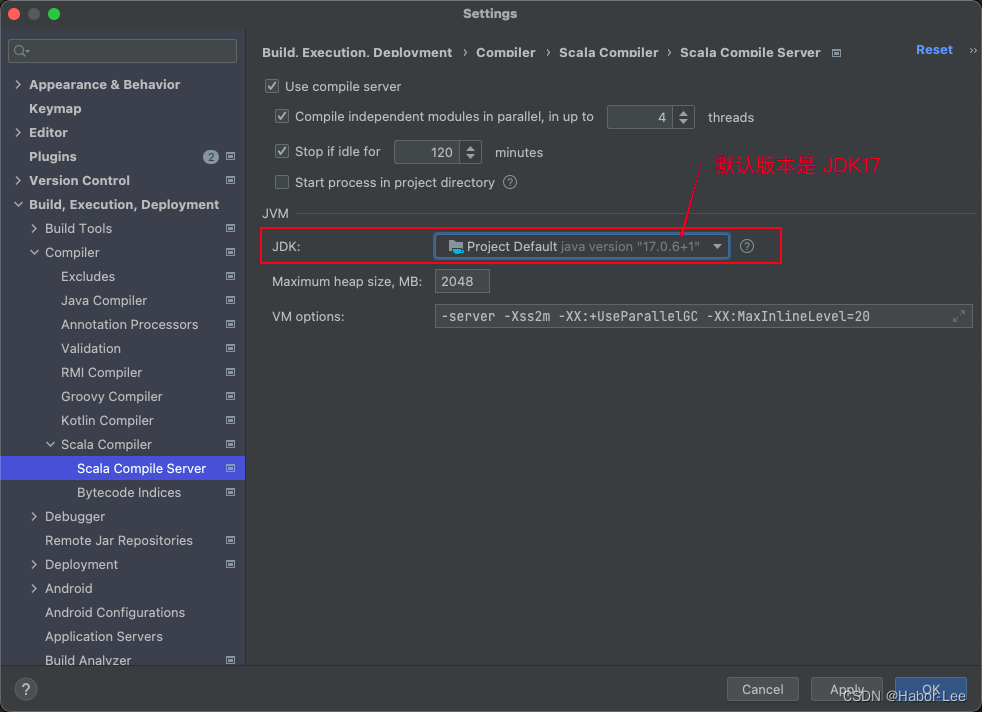Uncheck Stop if idle for option

tap(282, 151)
